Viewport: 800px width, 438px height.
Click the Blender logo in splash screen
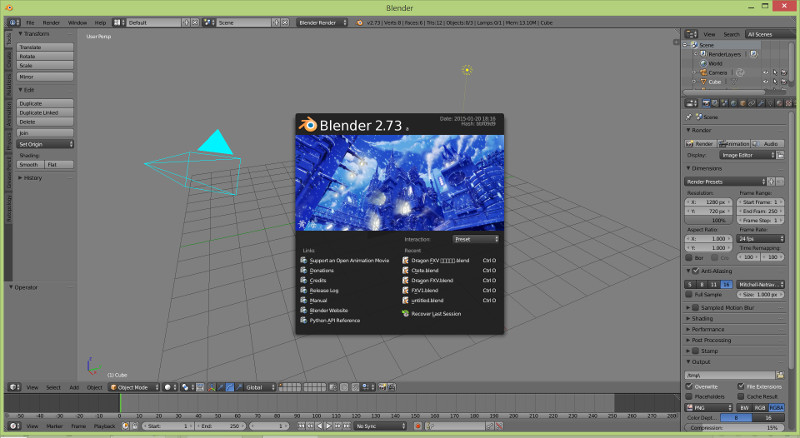coord(308,125)
